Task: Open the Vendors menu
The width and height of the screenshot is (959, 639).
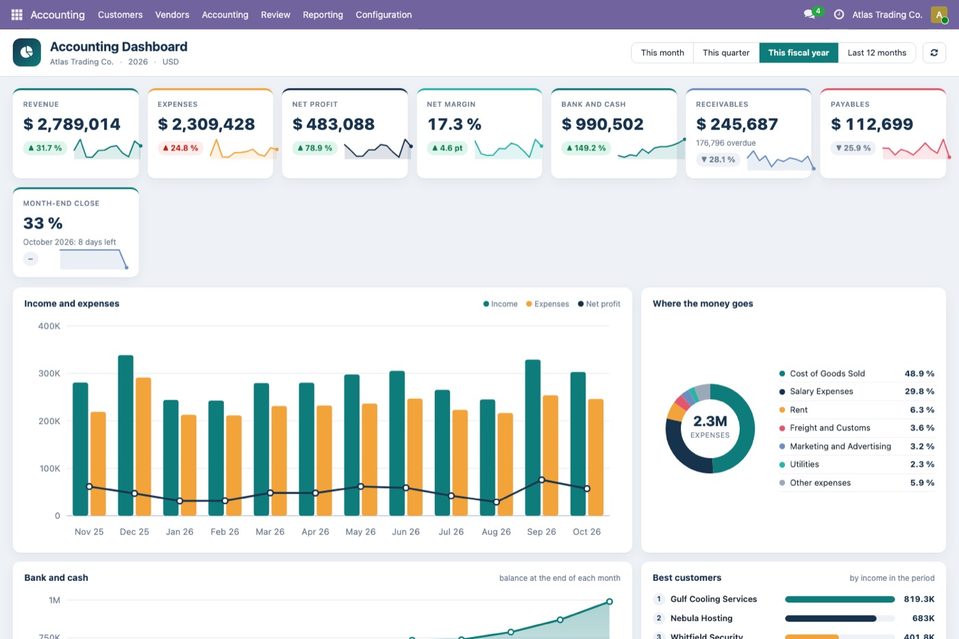Action: pos(172,15)
